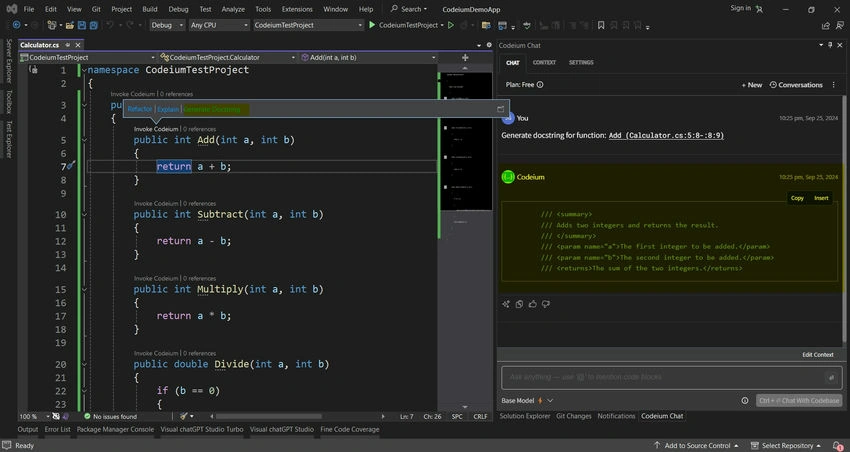Click the feedback icon at far top right
This screenshot has height=452, width=850.
point(840,25)
